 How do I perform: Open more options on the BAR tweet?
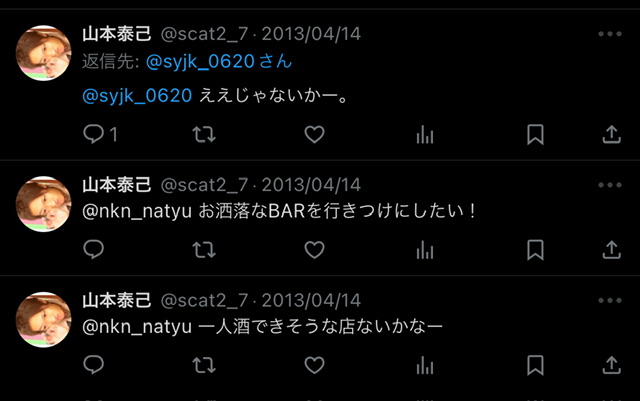(610, 185)
